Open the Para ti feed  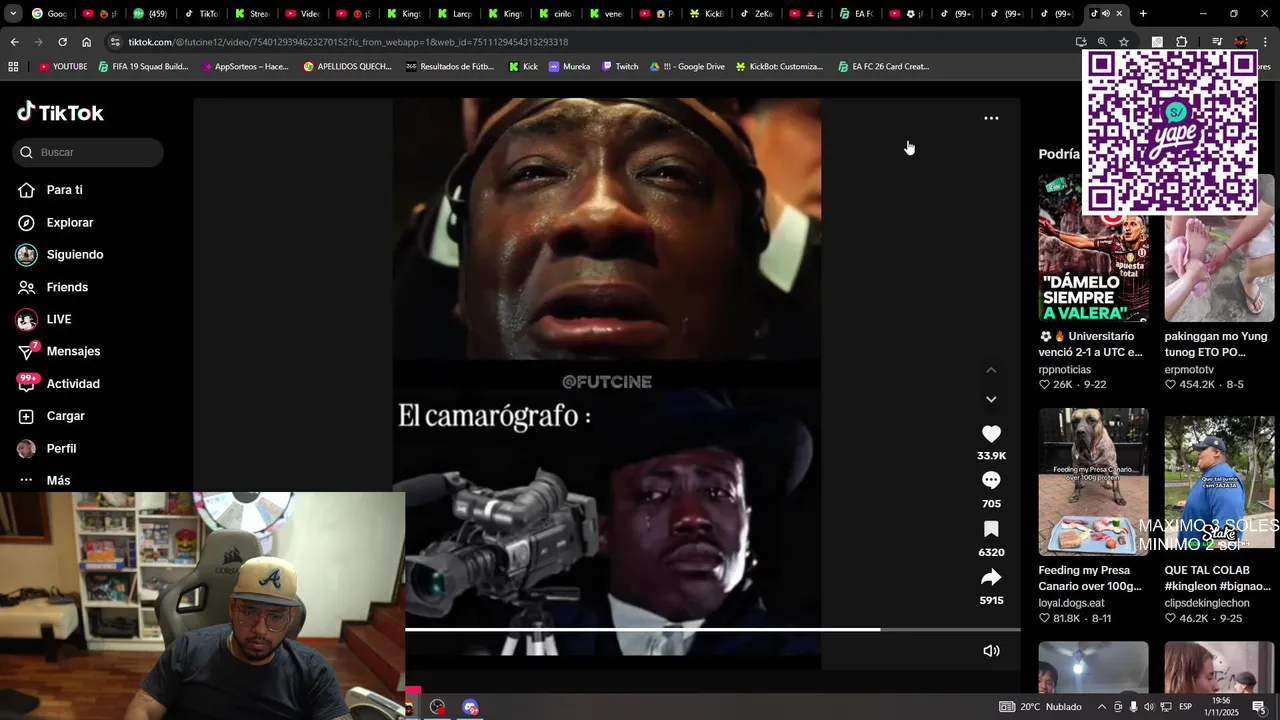(x=64, y=190)
